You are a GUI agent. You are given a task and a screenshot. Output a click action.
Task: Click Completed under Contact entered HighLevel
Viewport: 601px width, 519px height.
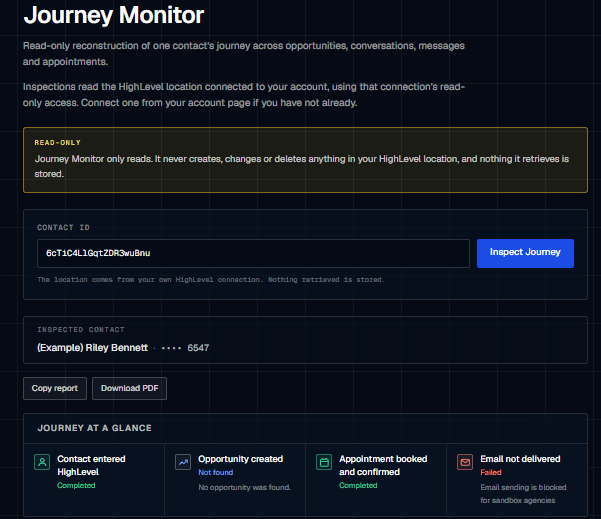point(76,485)
